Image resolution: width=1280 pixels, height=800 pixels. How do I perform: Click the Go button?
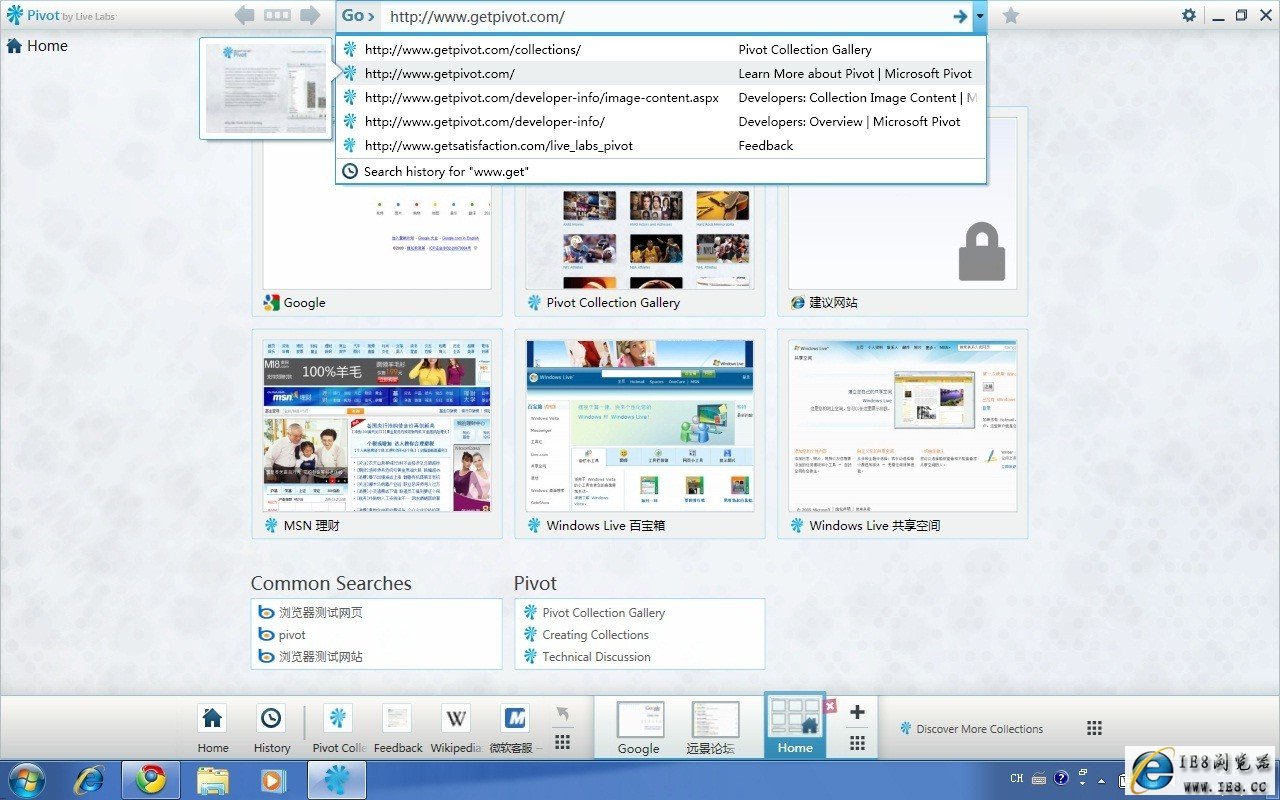[358, 16]
